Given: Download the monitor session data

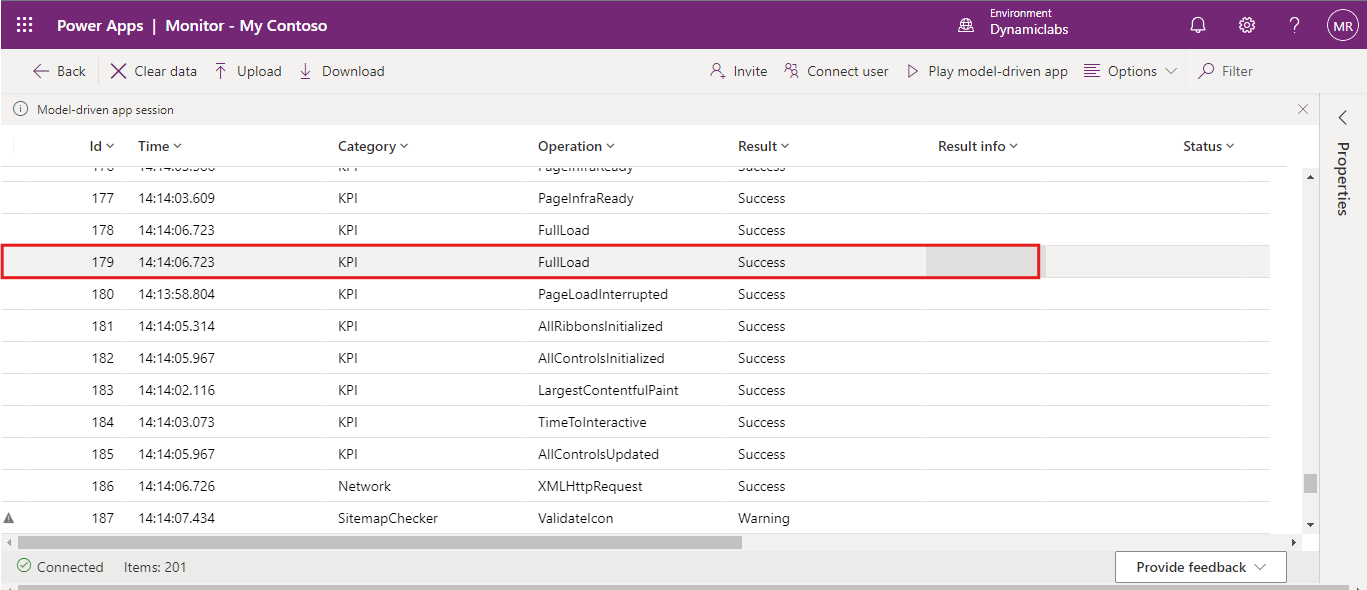Looking at the screenshot, I should pyautogui.click(x=341, y=71).
